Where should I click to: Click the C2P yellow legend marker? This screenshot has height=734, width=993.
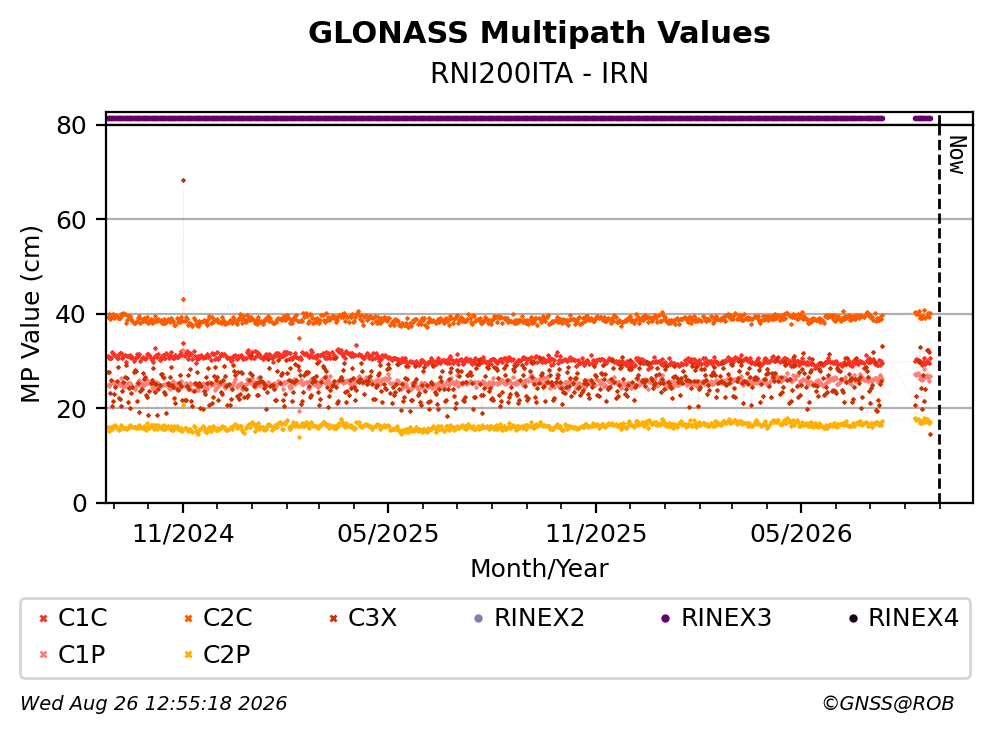pos(188,655)
